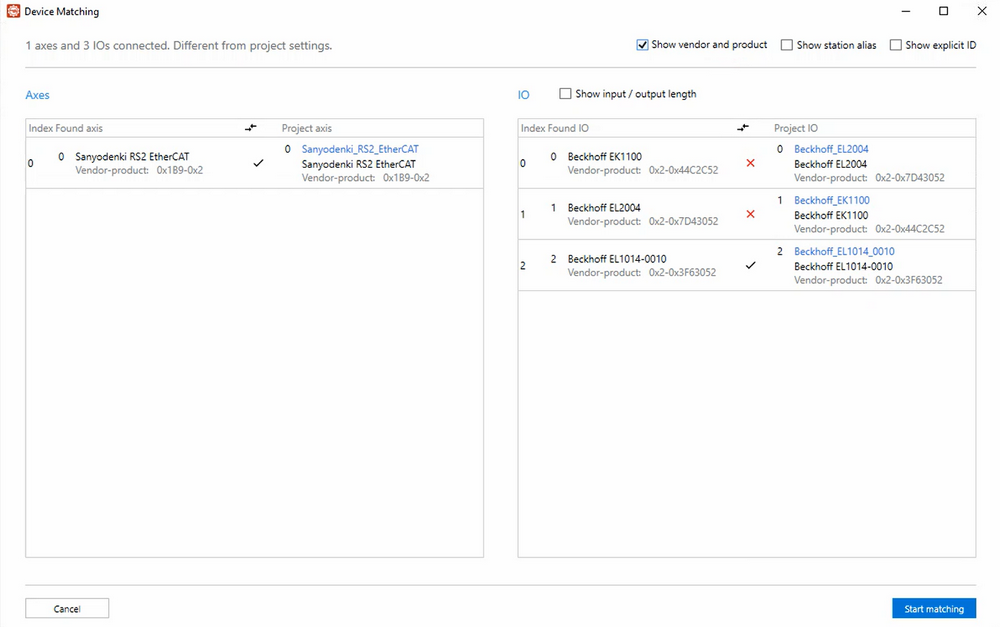
Task: Disable Show vendor and product checkbox
Action: pyautogui.click(x=642, y=45)
